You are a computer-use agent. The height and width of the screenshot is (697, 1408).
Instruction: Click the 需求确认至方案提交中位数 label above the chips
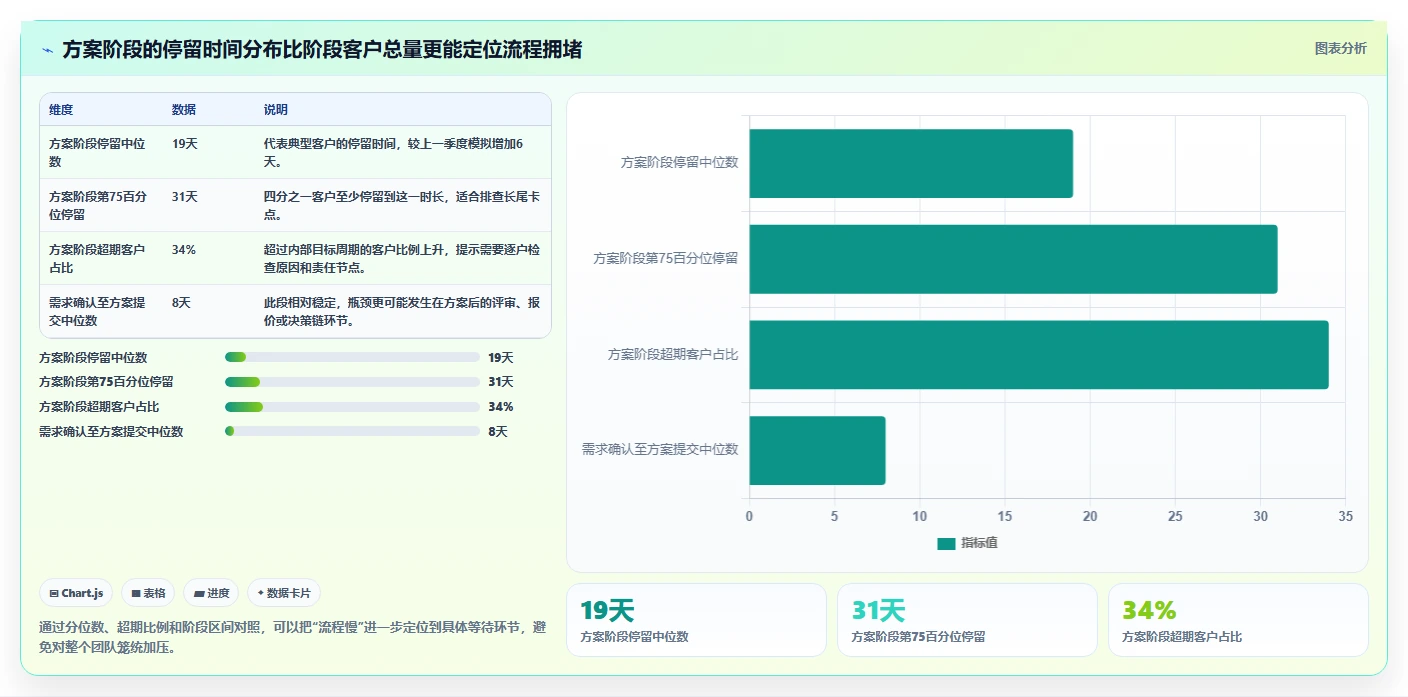pos(111,432)
